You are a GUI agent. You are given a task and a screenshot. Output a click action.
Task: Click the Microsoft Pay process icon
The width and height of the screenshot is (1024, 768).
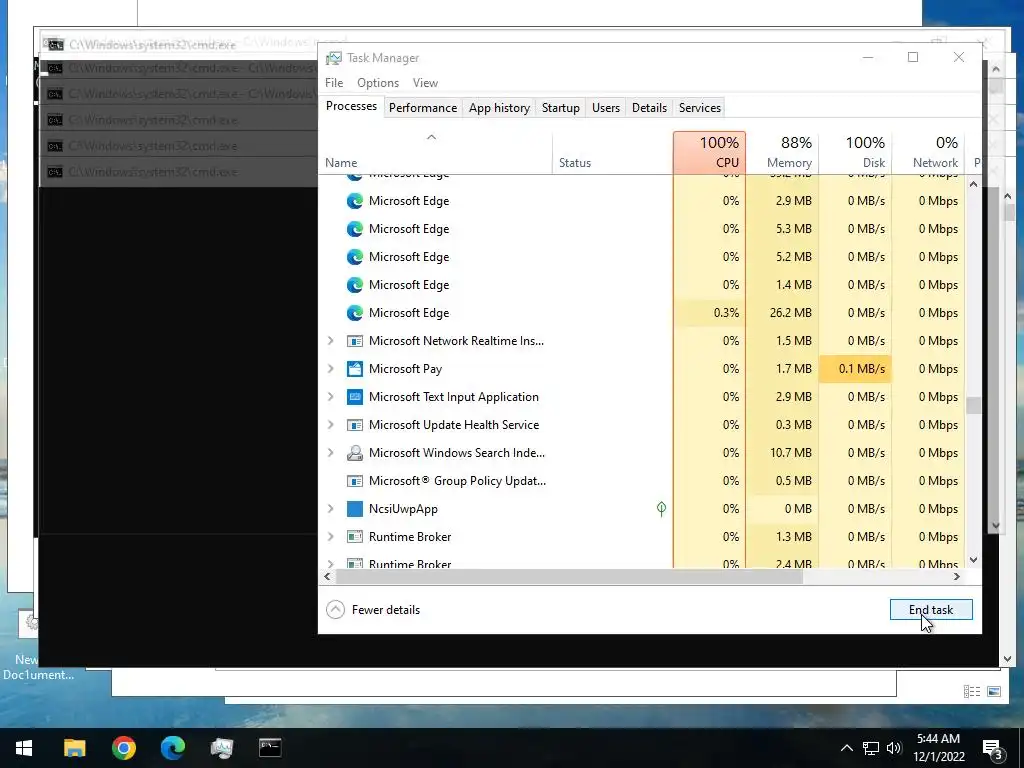[x=355, y=369]
